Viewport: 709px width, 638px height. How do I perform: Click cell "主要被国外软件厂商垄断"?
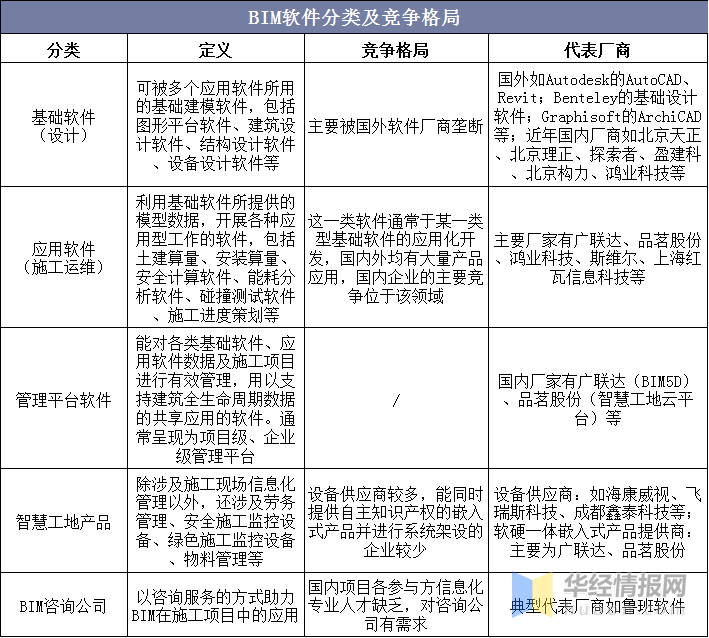396,126
